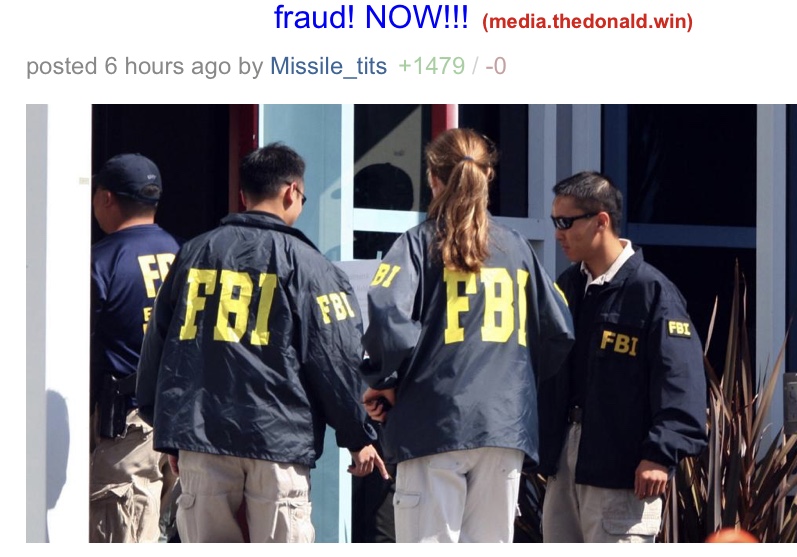
Task: Click the small FBI chest logo on the right agent
Action: tap(619, 343)
